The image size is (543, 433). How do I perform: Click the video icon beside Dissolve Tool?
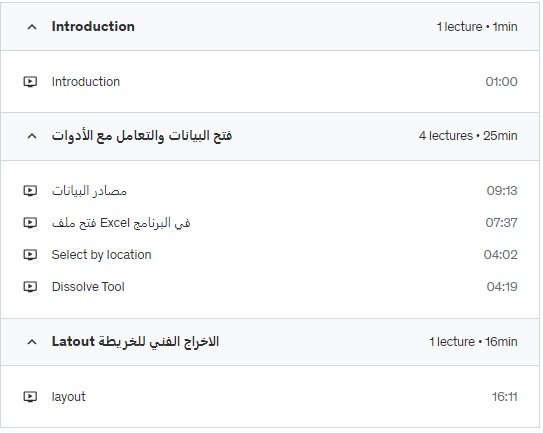[30, 287]
